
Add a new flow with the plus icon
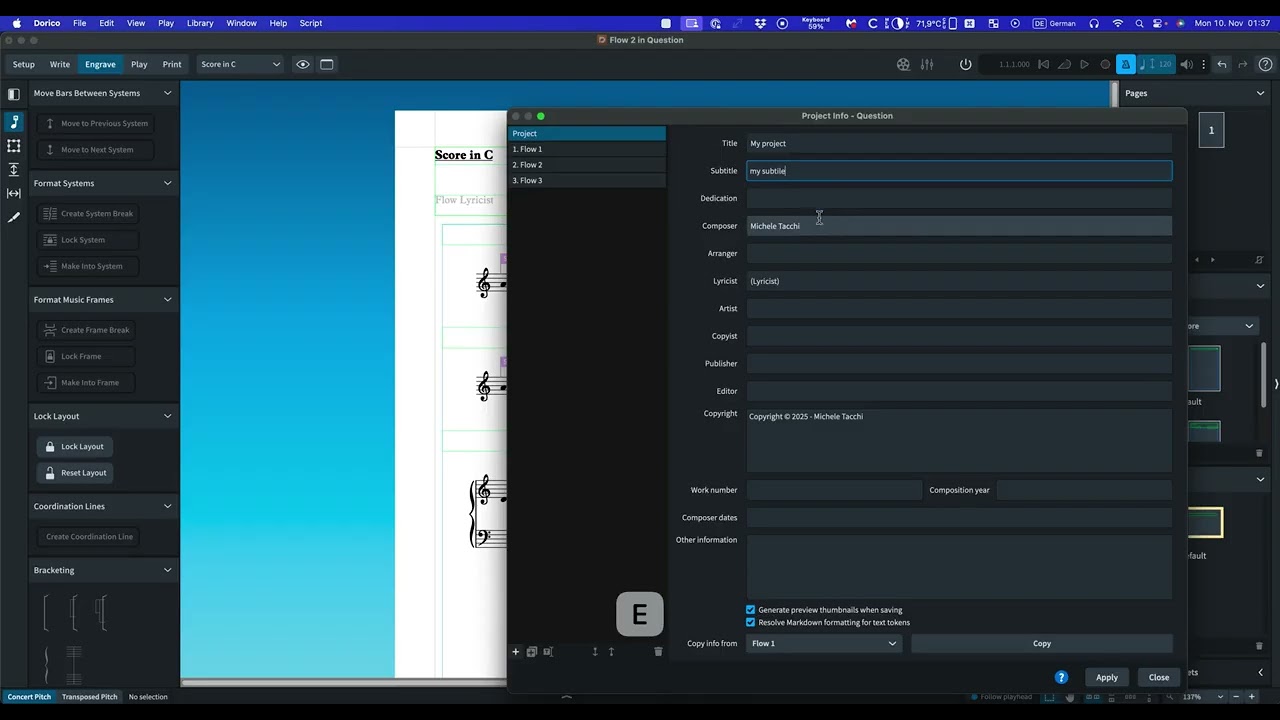tap(516, 652)
